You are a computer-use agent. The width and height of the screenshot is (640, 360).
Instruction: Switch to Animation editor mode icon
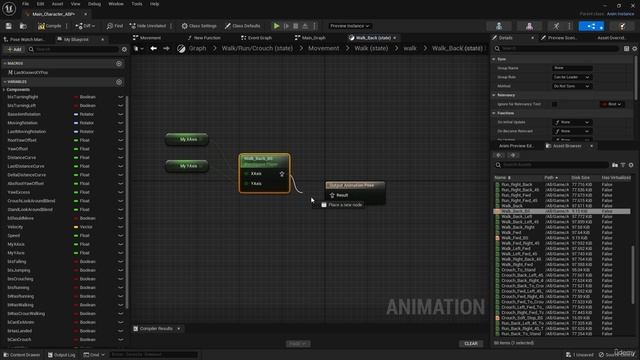pyautogui.click(x=556, y=26)
